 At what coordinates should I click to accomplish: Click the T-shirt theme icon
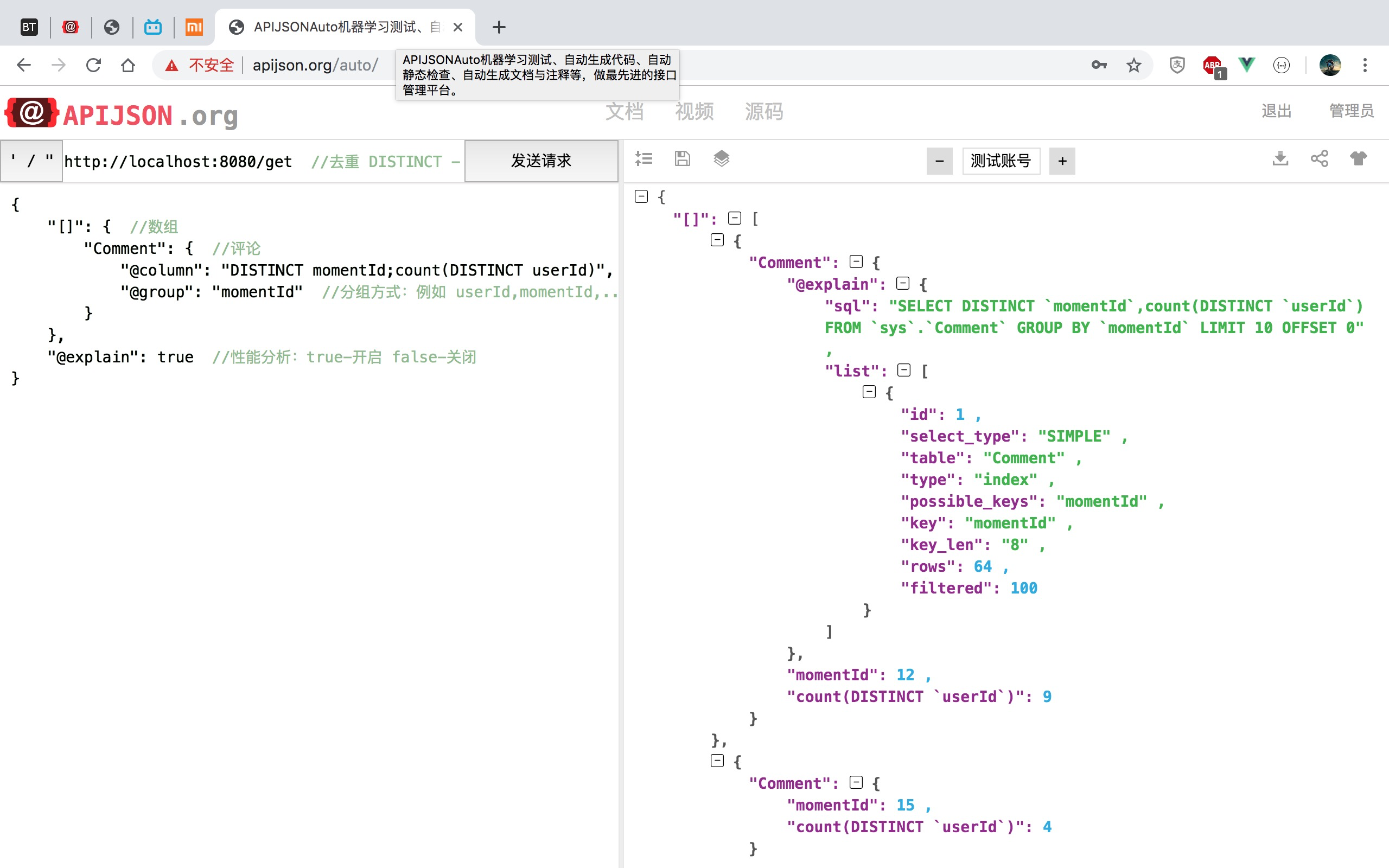pos(1358,158)
